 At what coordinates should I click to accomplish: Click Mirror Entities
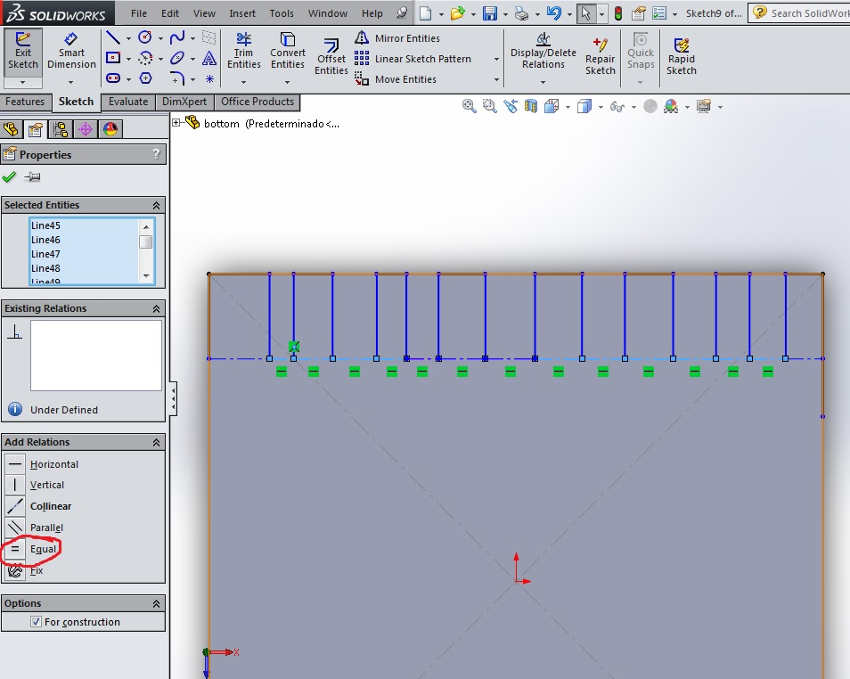[397, 38]
